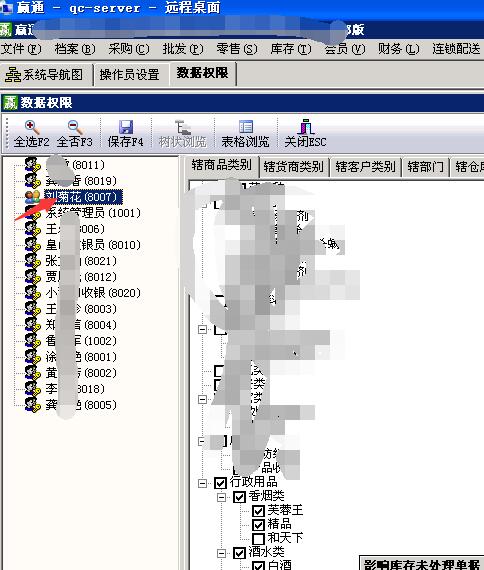Collapse the 香烟类 tree node
Image resolution: width=484 pixels, height=570 pixels.
(x=221, y=497)
